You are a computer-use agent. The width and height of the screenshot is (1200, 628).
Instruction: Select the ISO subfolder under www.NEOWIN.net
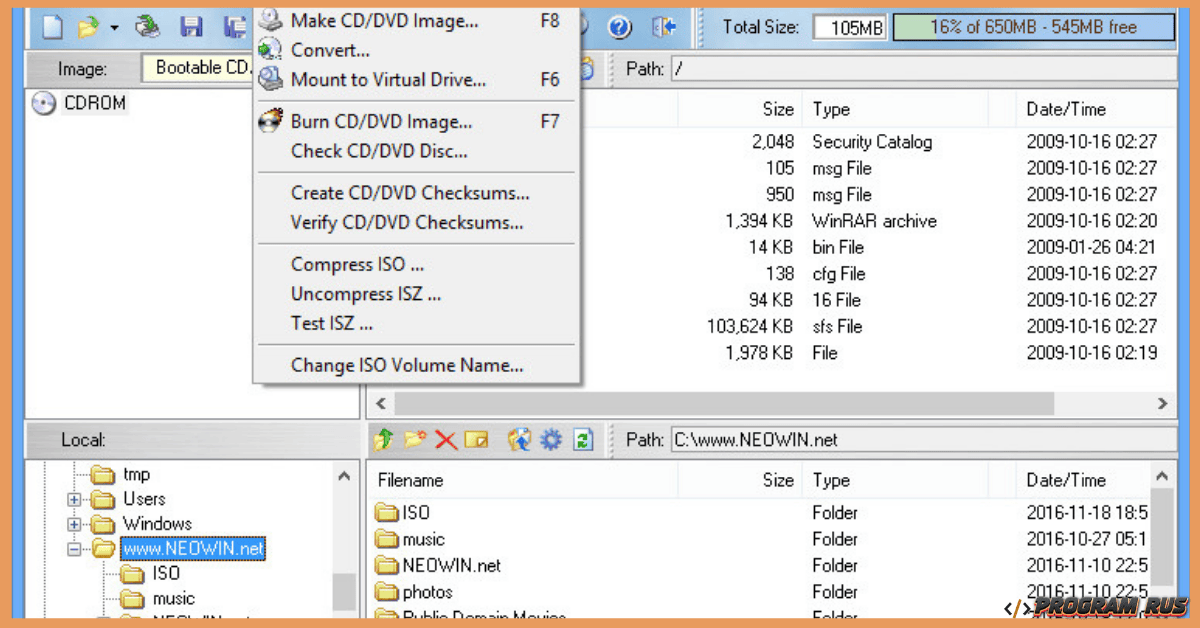pyautogui.click(x=168, y=573)
